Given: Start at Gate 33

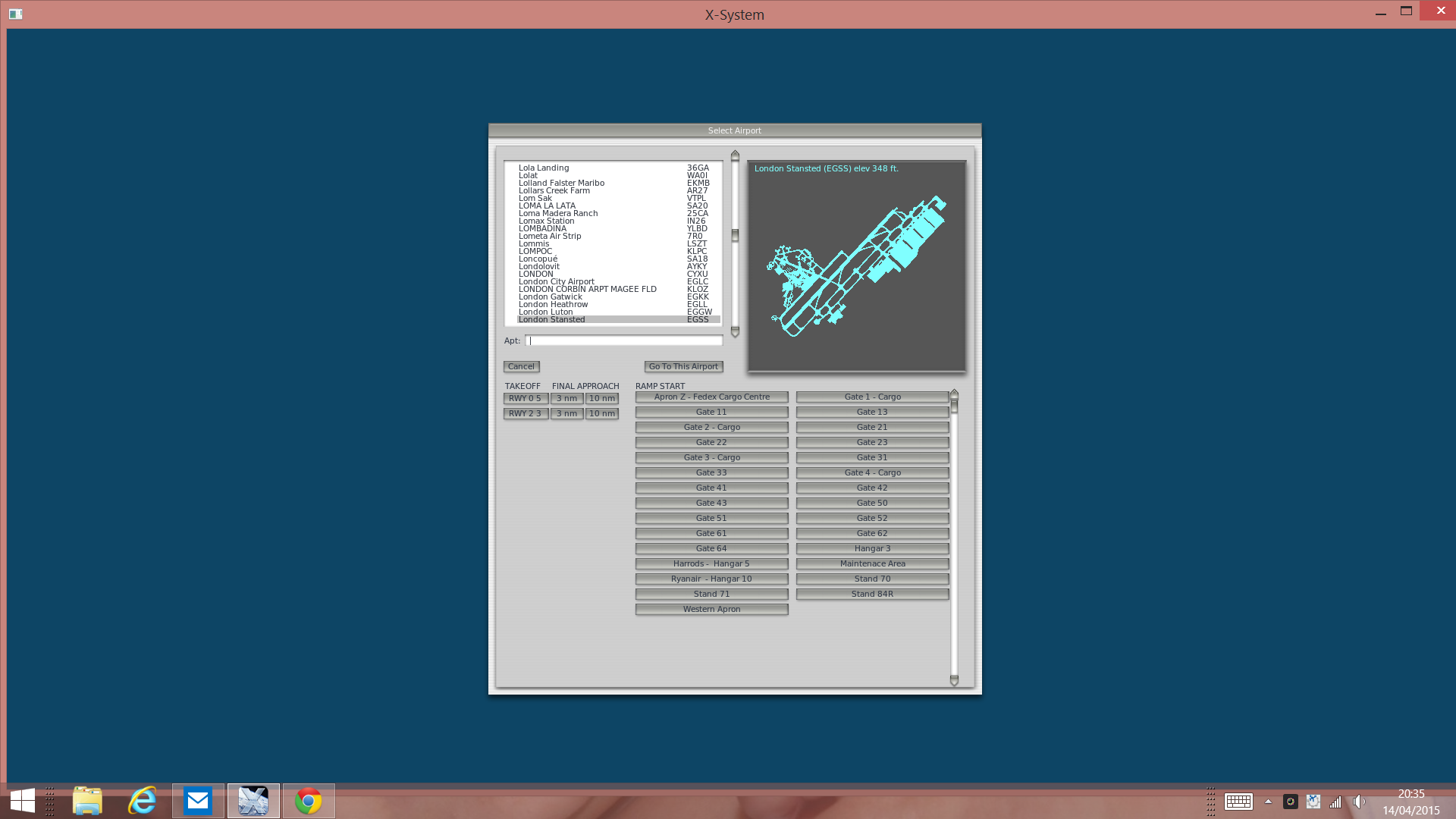Looking at the screenshot, I should tap(712, 472).
